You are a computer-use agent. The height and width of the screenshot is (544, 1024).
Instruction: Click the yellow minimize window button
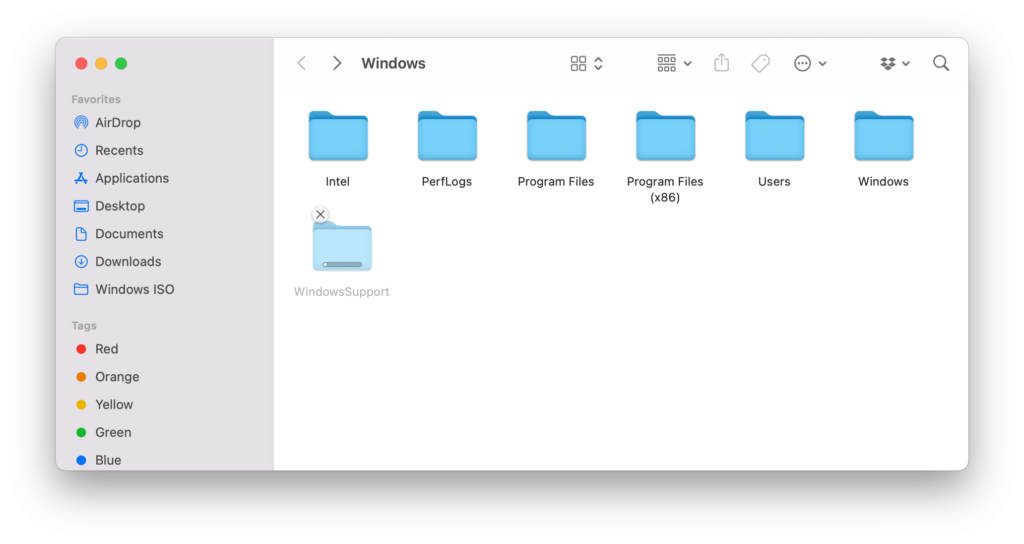101,63
